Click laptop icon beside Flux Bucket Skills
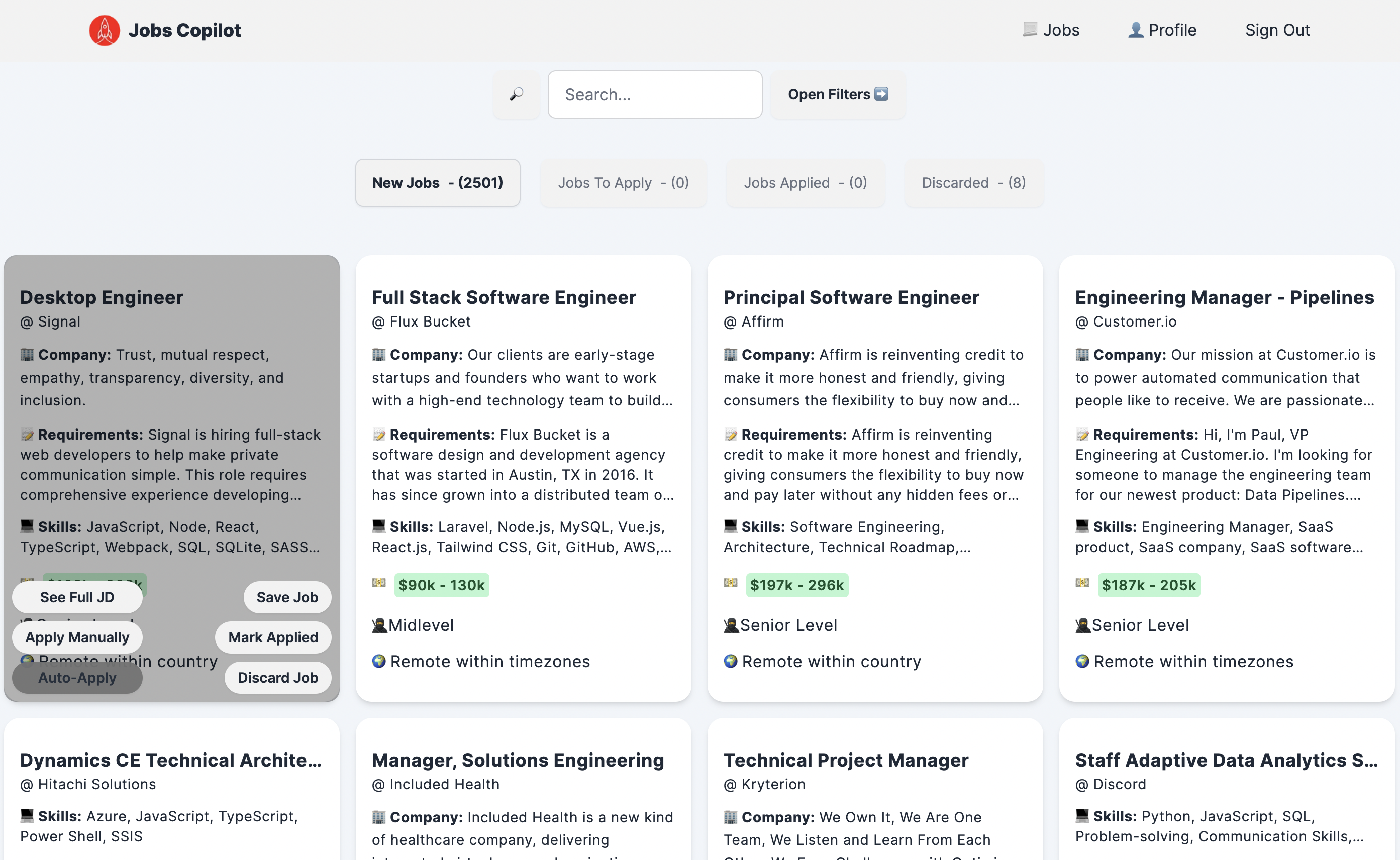This screenshot has width=1400, height=860. pyautogui.click(x=379, y=526)
